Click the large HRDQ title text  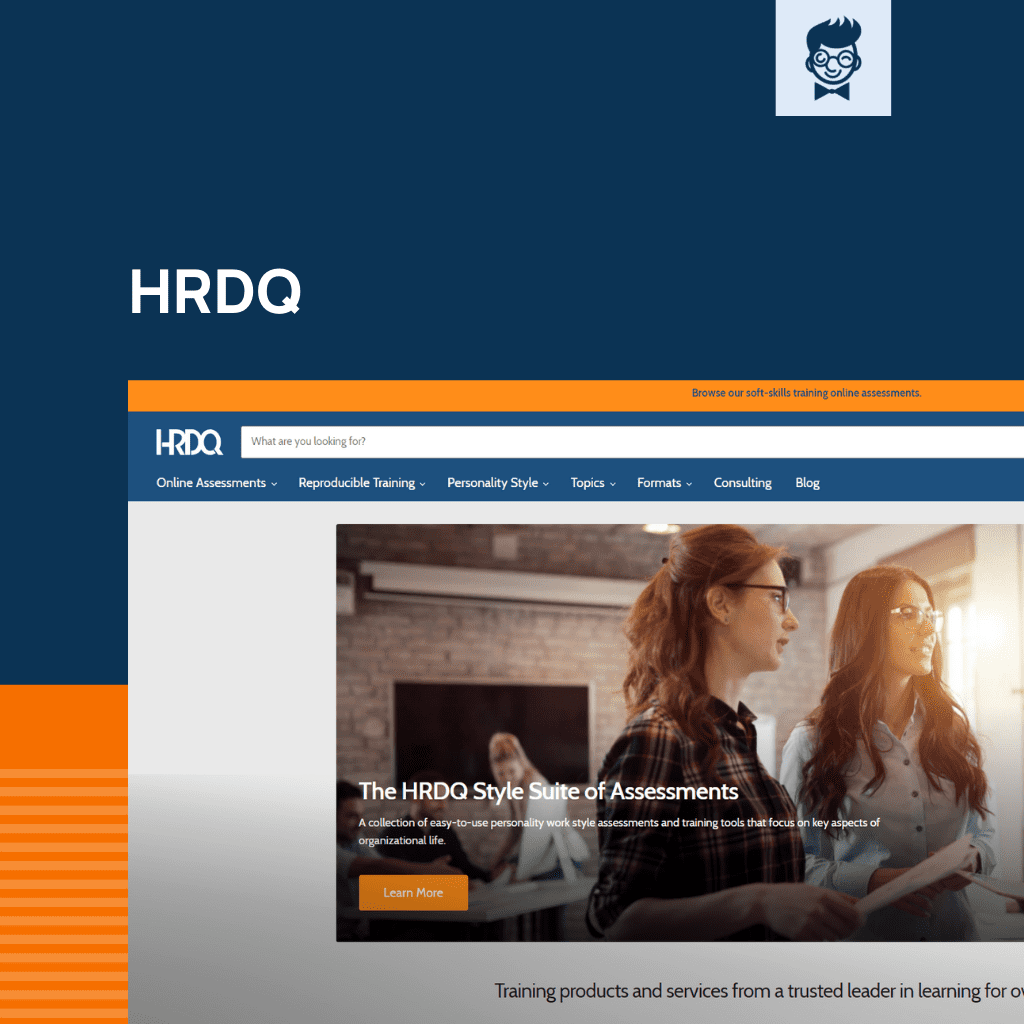pos(214,292)
